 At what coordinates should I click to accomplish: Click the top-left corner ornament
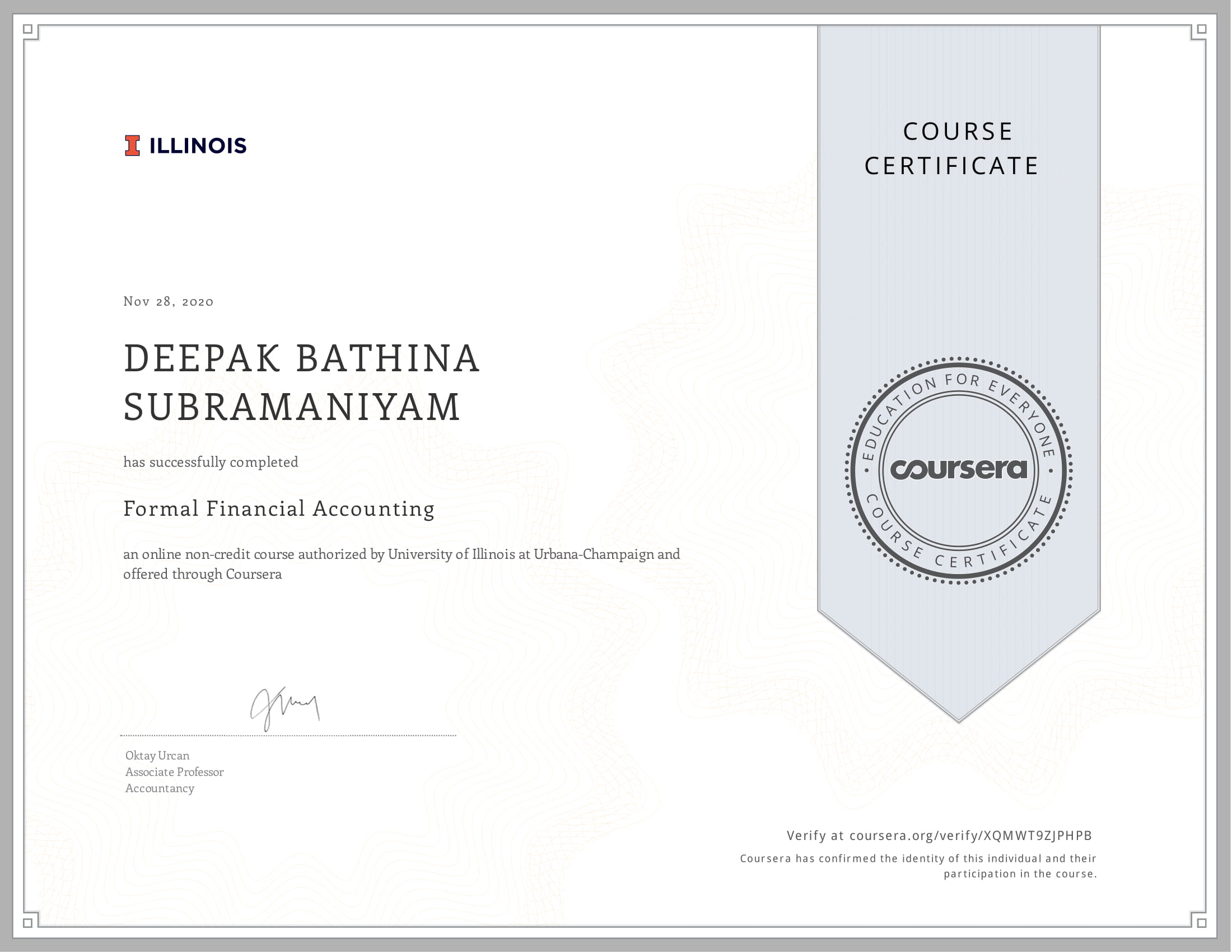pyautogui.click(x=29, y=30)
